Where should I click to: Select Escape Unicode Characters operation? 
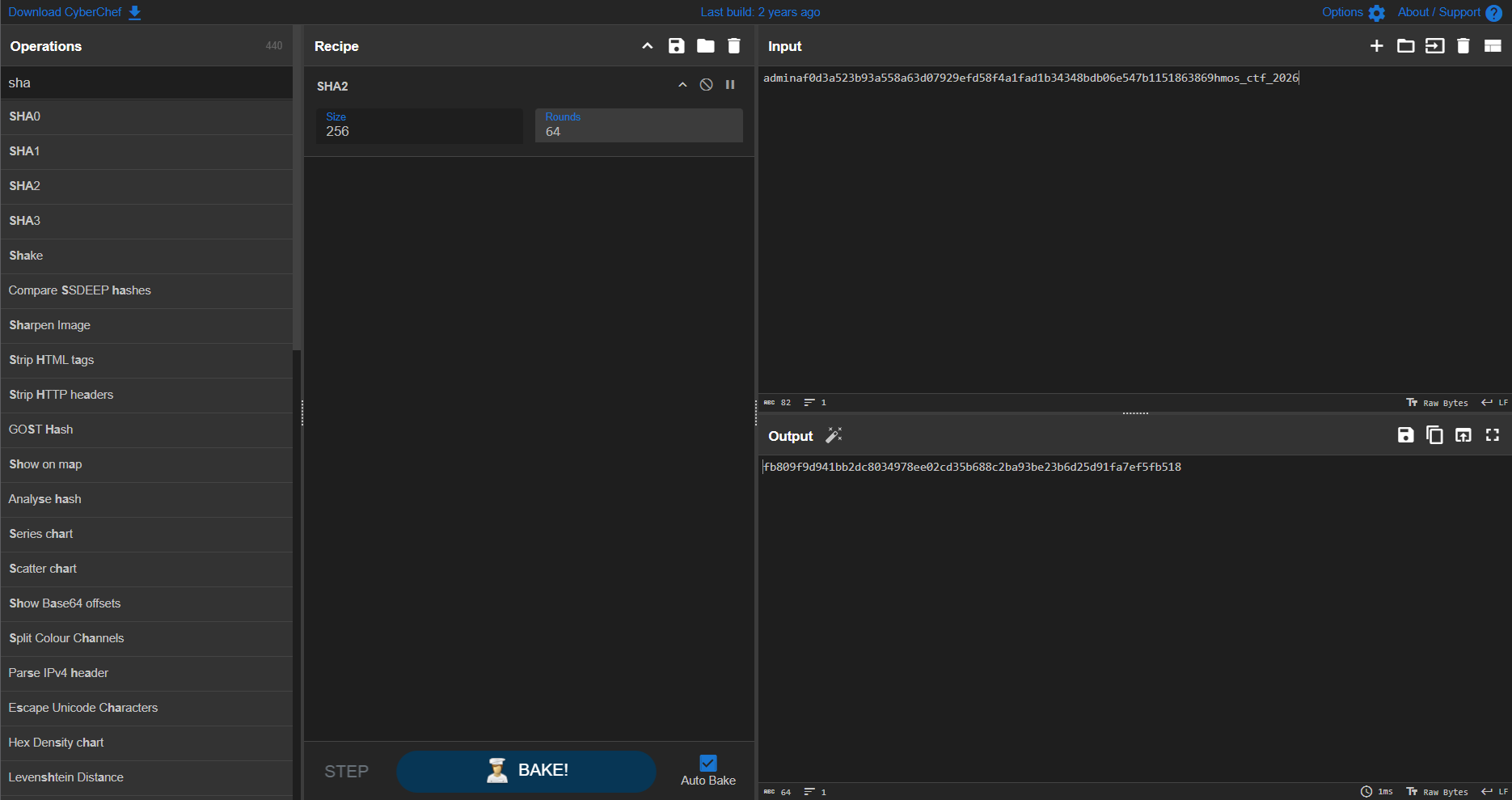coord(146,708)
